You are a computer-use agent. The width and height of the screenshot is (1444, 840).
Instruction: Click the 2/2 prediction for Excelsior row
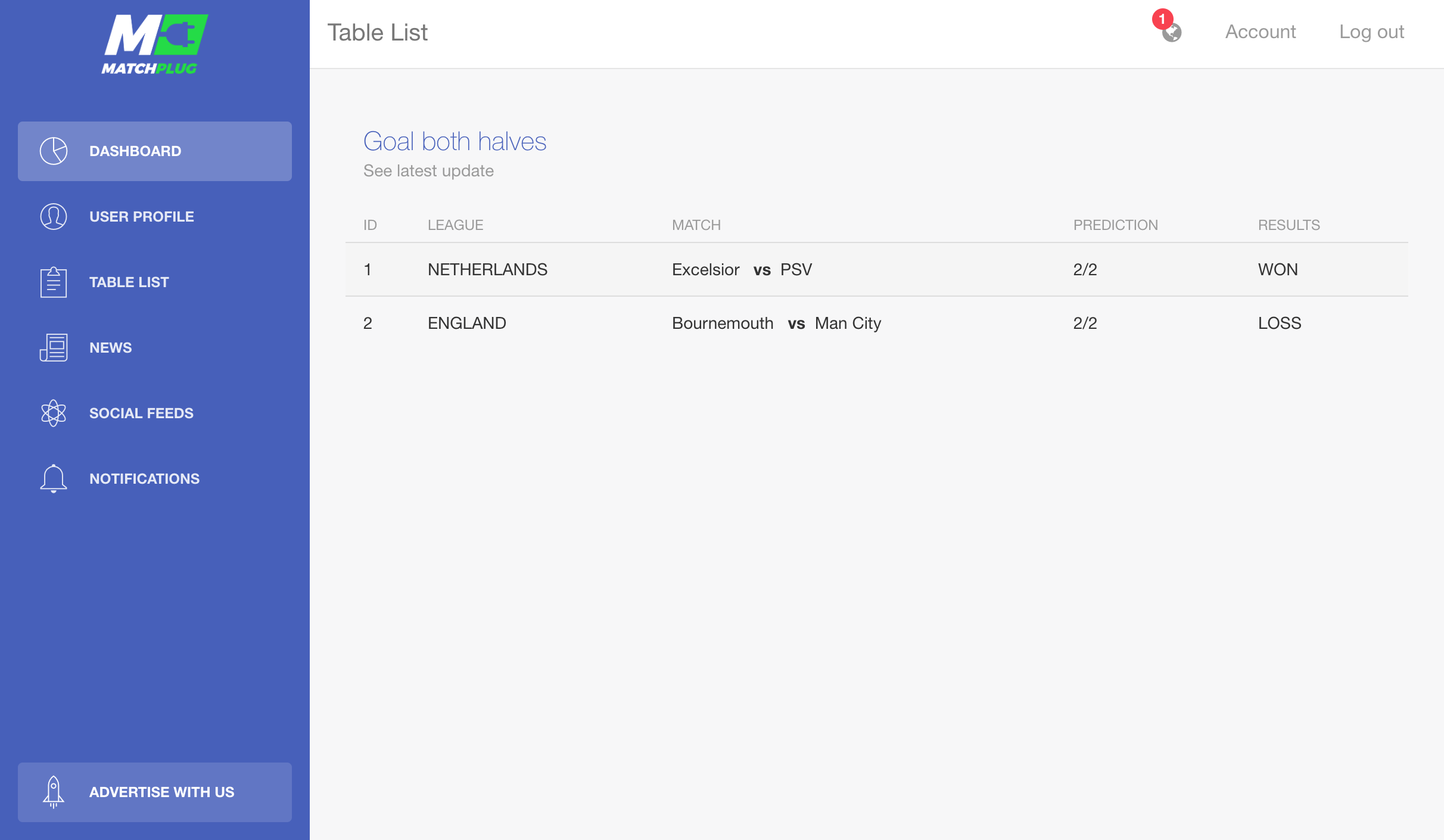point(1085,270)
